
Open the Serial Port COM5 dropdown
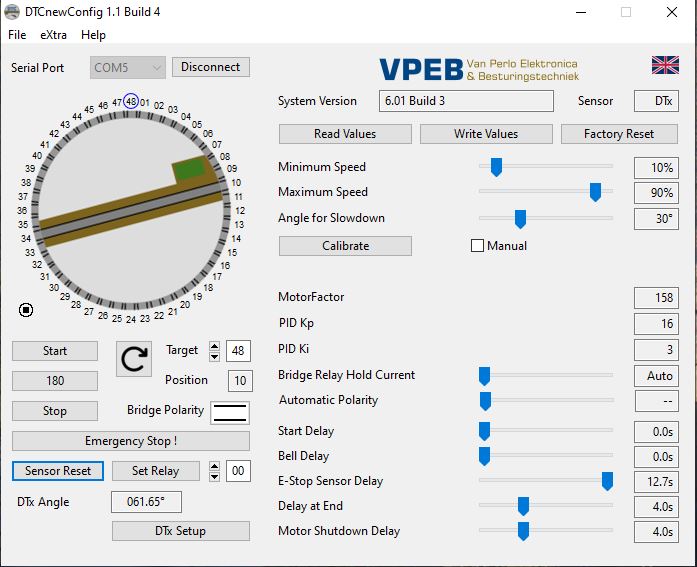127,67
